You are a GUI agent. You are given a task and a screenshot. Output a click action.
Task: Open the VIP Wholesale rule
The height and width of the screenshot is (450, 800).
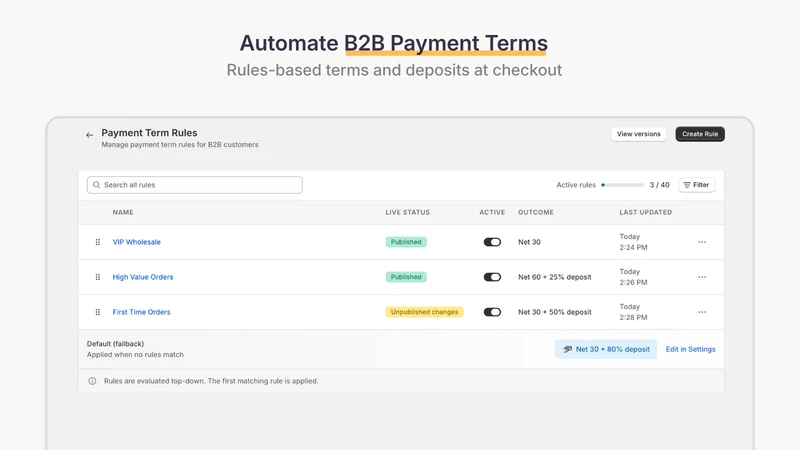point(137,242)
